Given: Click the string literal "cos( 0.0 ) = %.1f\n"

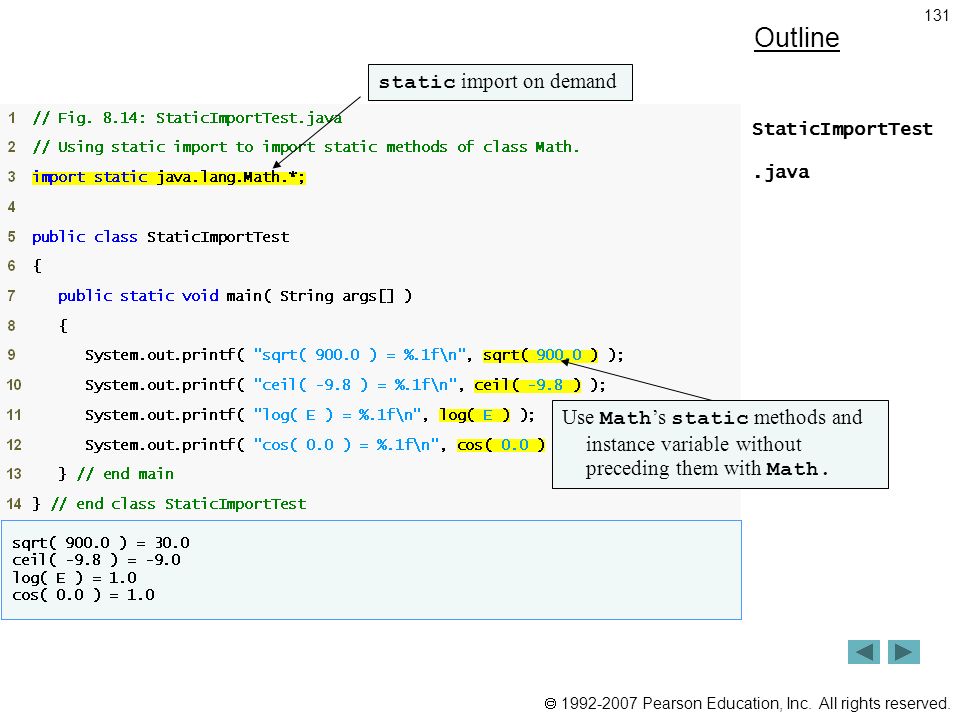Looking at the screenshot, I should coord(347,445).
